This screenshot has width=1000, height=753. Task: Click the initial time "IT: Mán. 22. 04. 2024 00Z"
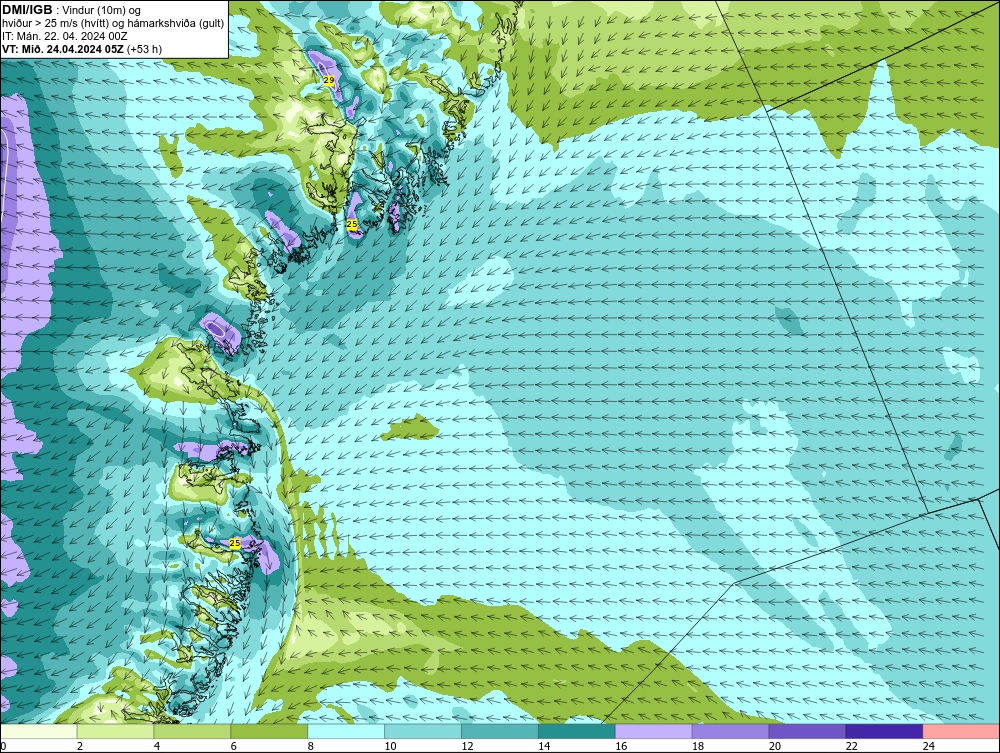point(64,36)
